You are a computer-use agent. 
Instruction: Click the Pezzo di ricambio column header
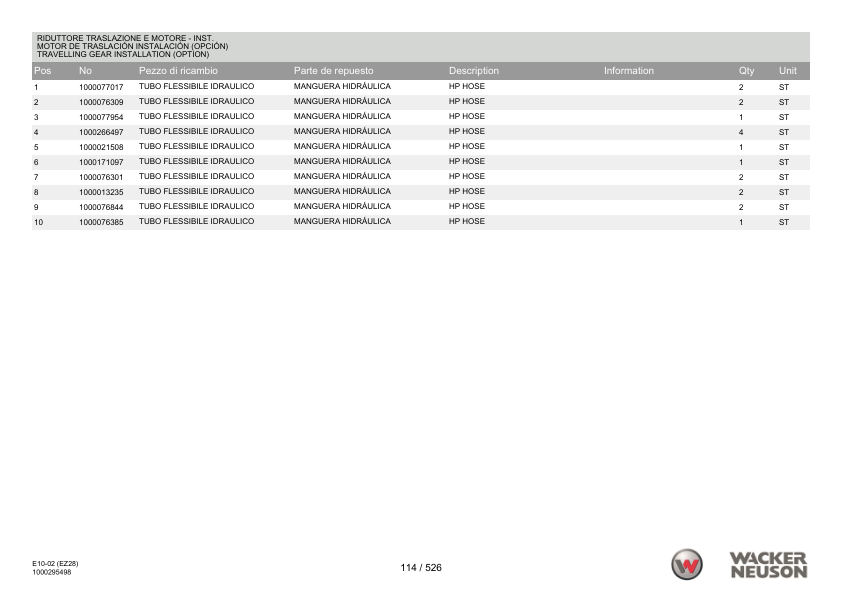[x=178, y=71]
